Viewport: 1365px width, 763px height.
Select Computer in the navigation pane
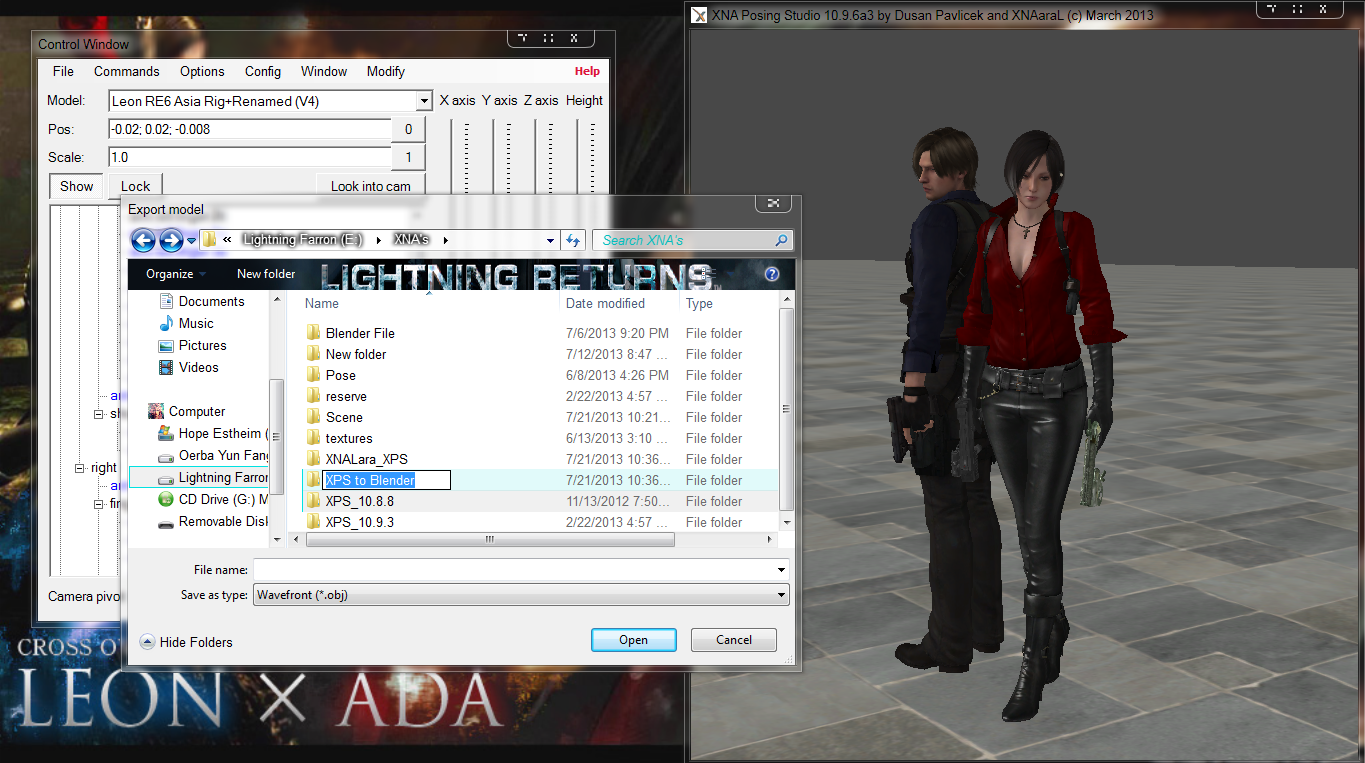[187, 411]
